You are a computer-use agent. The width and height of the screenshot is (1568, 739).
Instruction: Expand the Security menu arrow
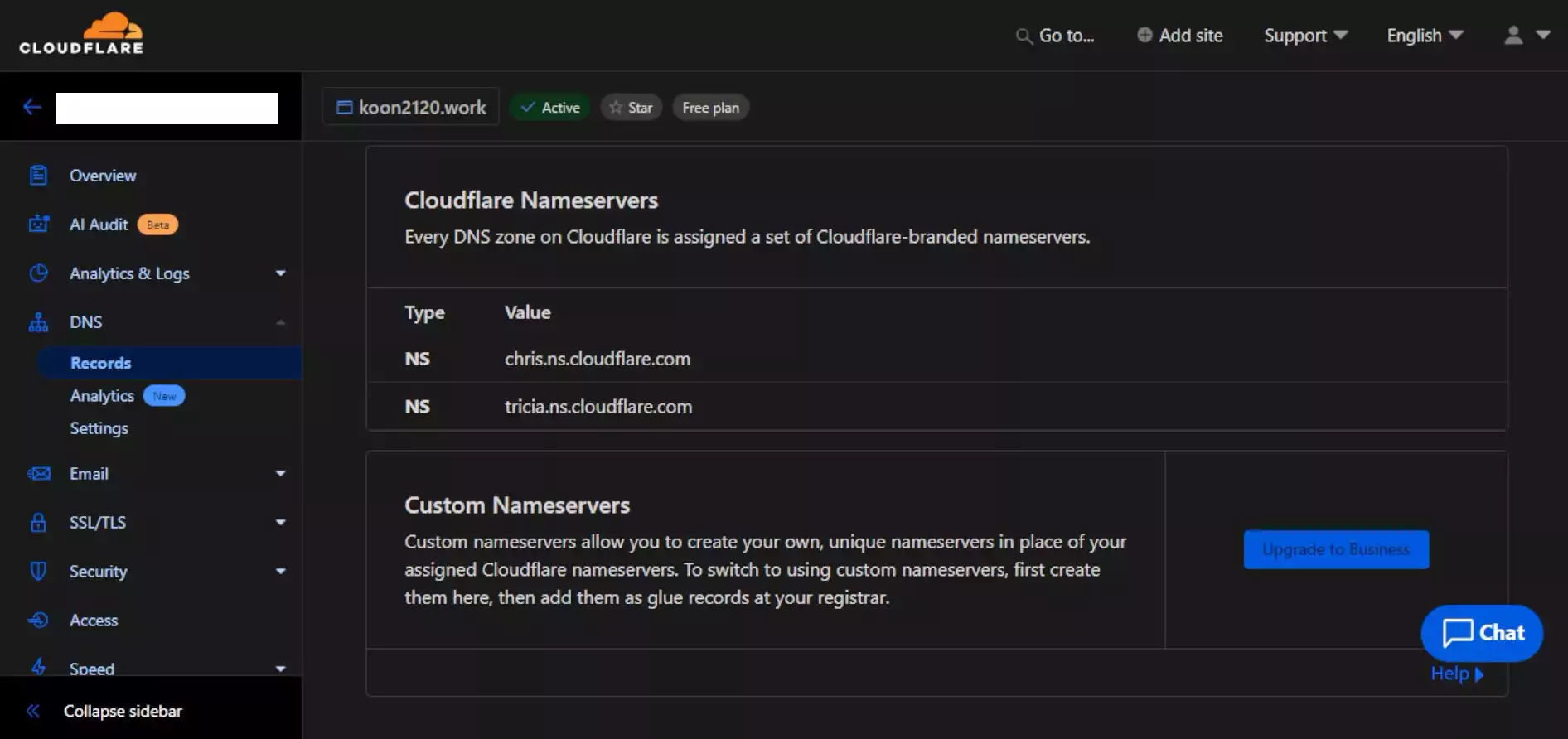[x=281, y=571]
